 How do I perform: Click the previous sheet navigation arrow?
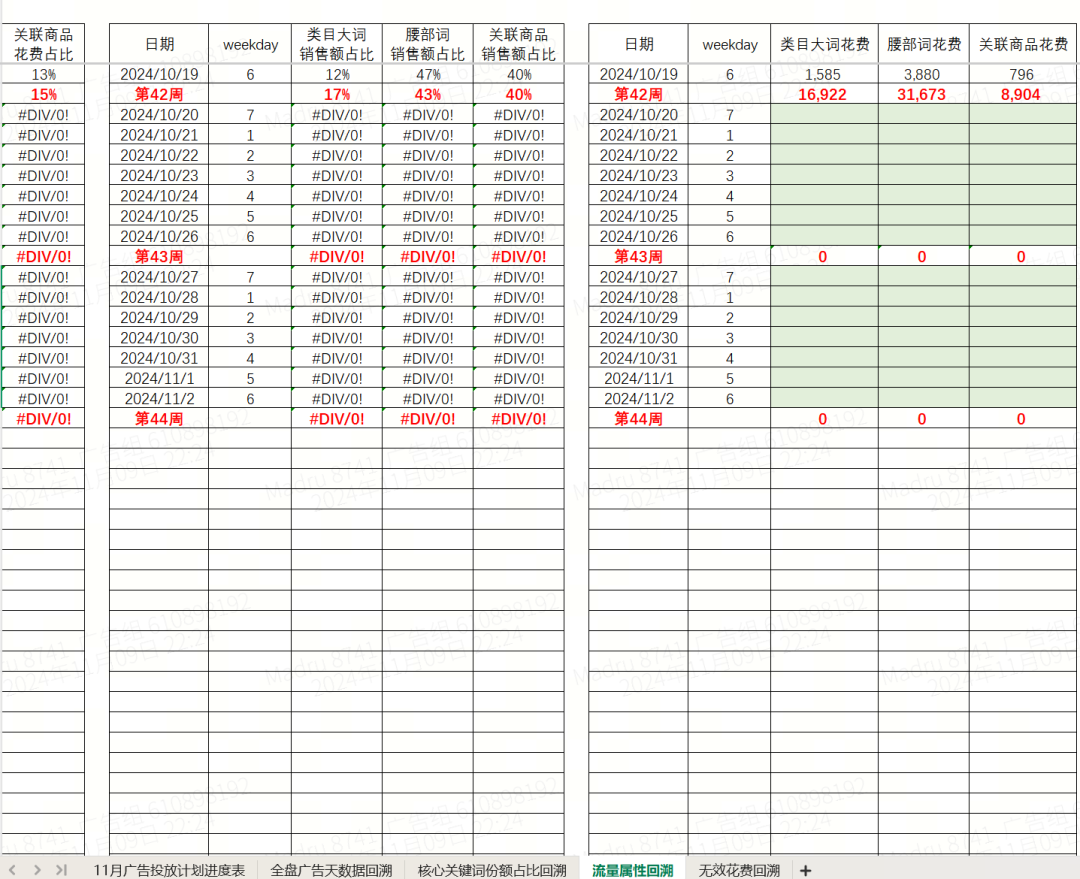coord(13,870)
